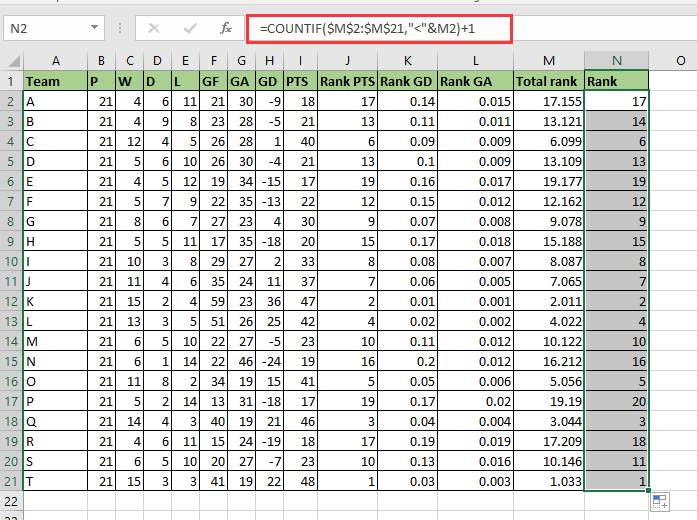Expand the Name Box dropdown arrow

tap(94, 29)
